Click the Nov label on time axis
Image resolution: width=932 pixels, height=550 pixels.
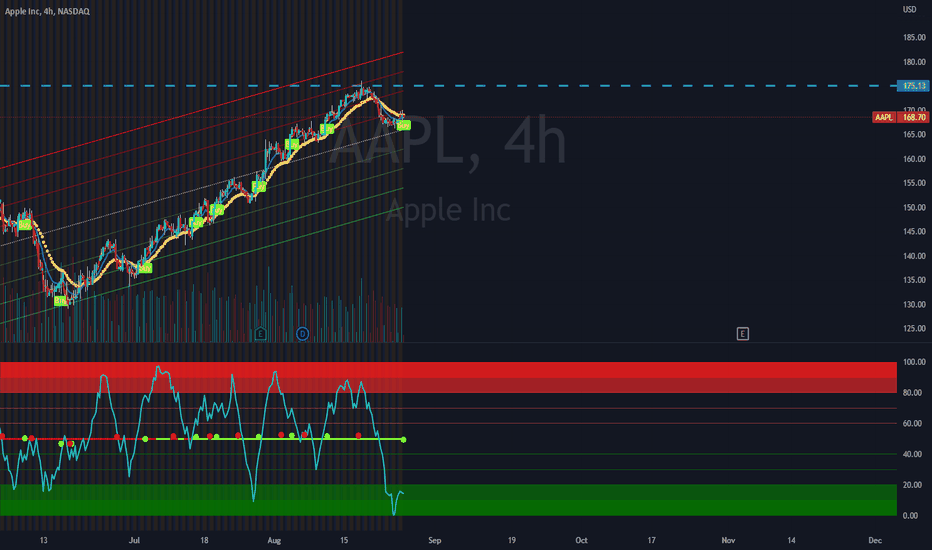coord(728,540)
